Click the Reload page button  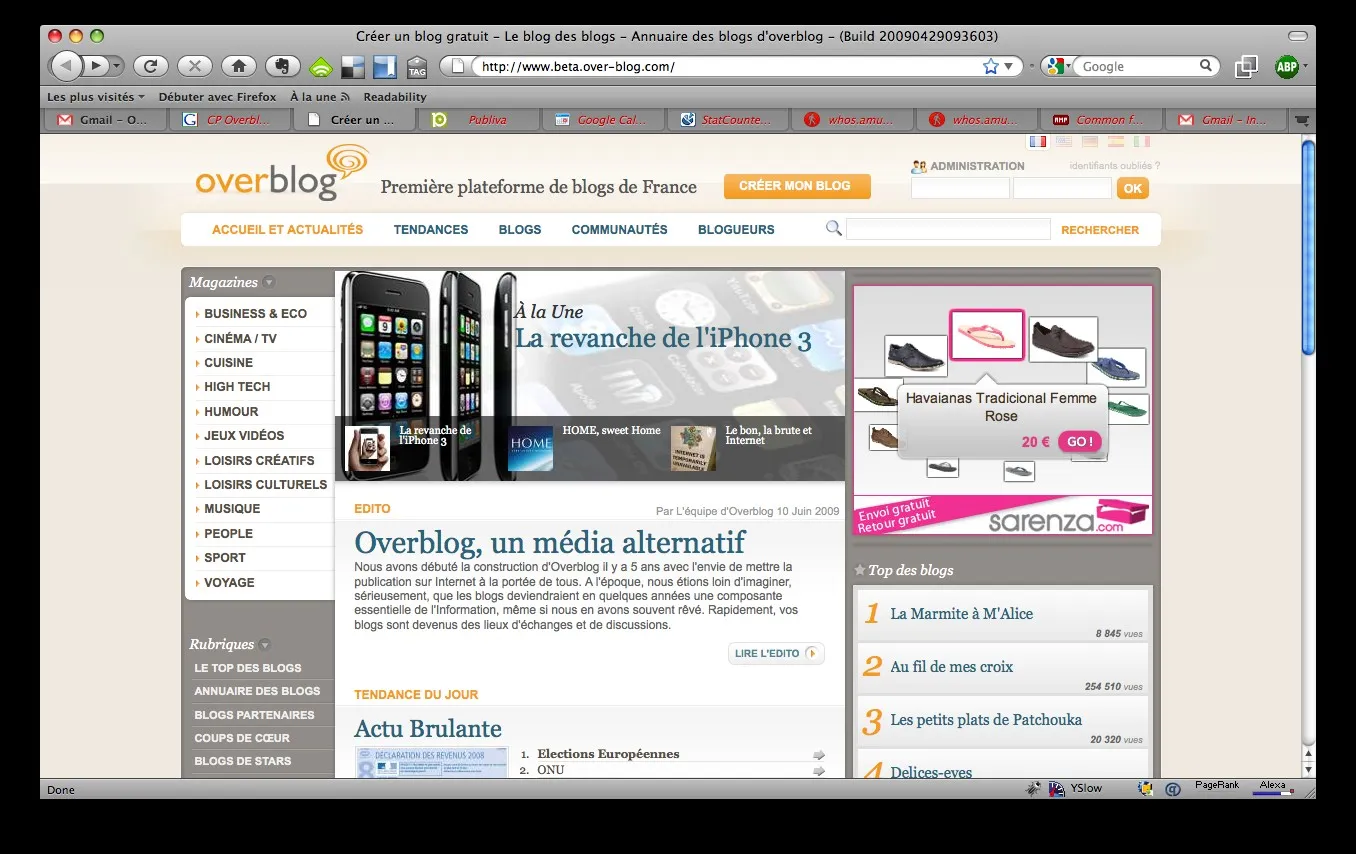150,66
